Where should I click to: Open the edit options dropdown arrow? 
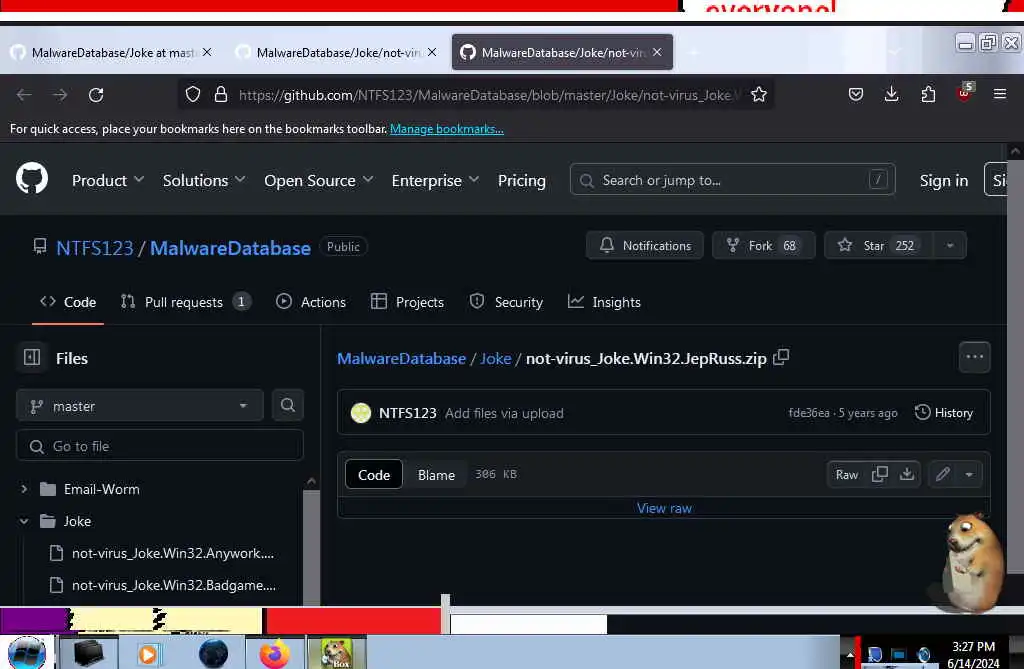point(969,474)
